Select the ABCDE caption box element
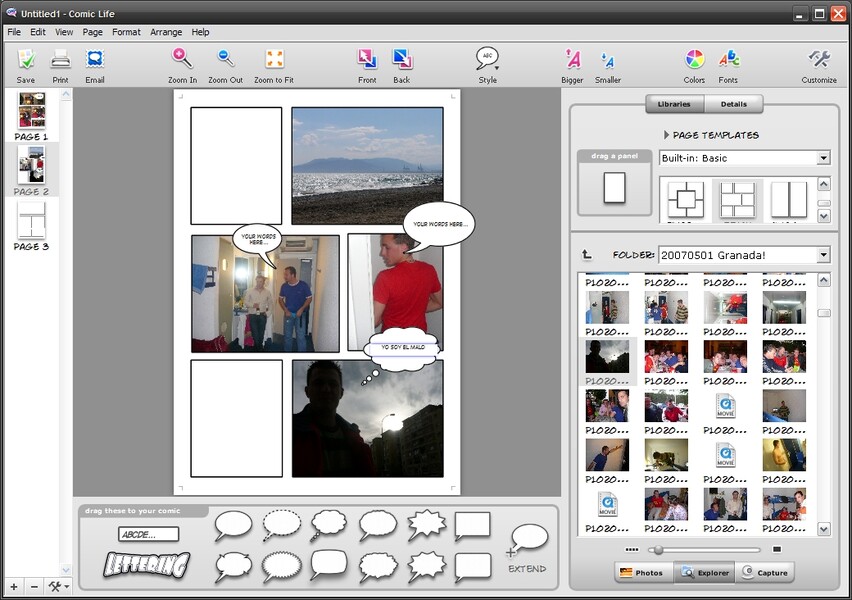 coord(148,534)
